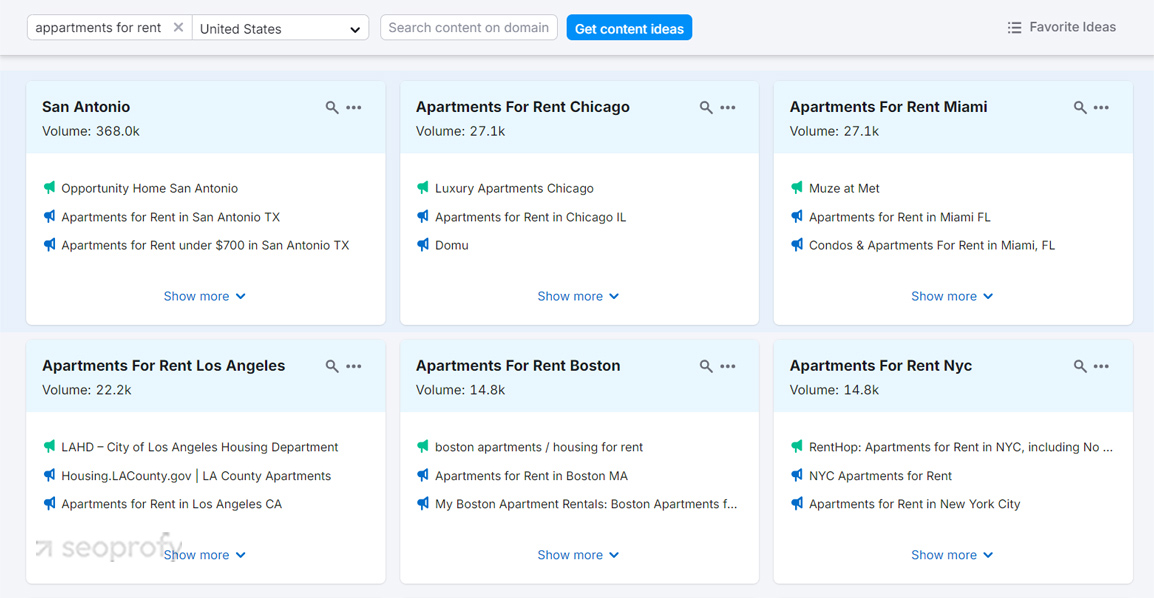Click green megaphone beside RentHop headline
This screenshot has height=598, width=1154.
(796, 446)
